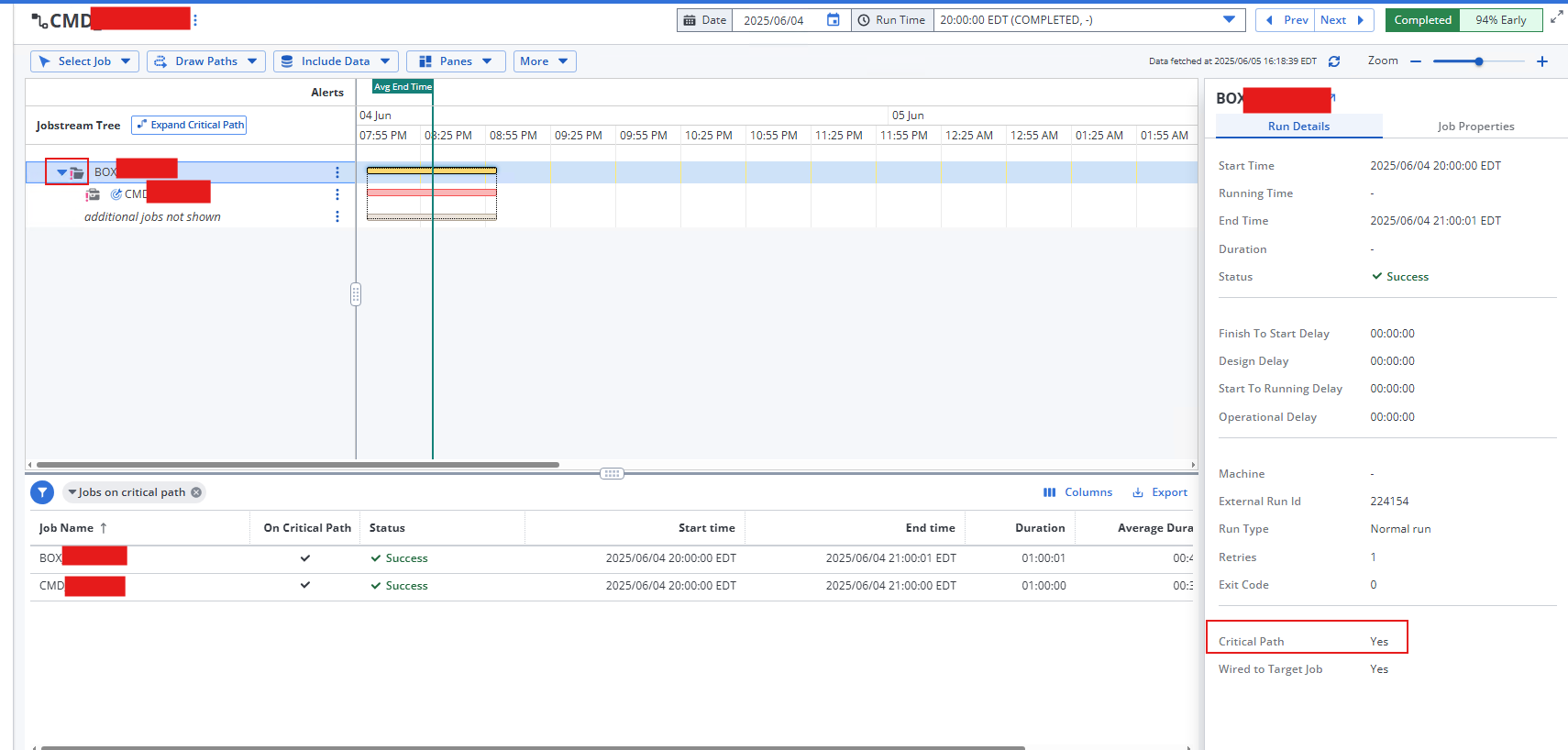The image size is (1568, 750).
Task: Expand the Run Time dropdown
Action: [1229, 20]
